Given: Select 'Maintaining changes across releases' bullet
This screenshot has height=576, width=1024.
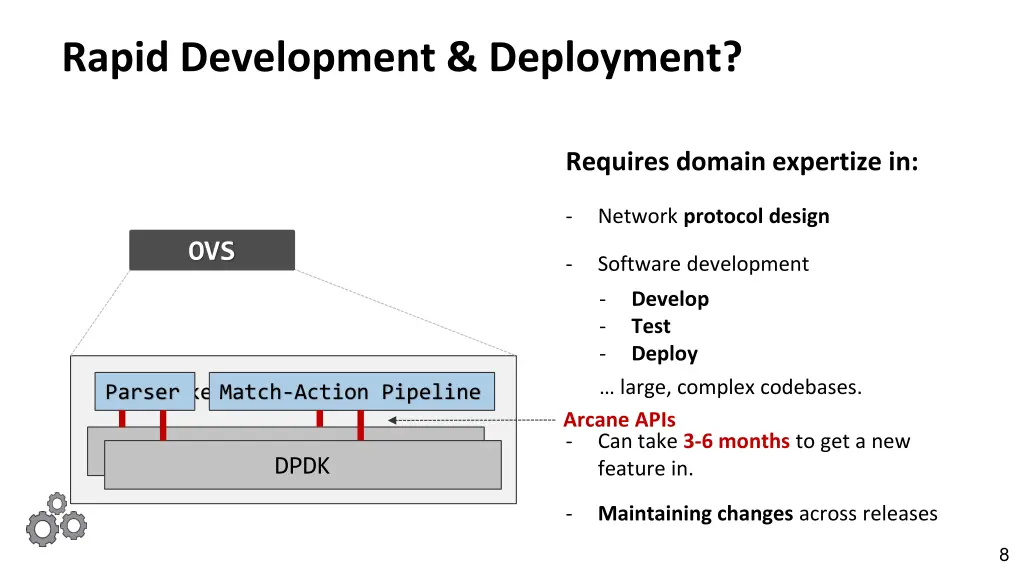Looking at the screenshot, I should pyautogui.click(x=767, y=513).
